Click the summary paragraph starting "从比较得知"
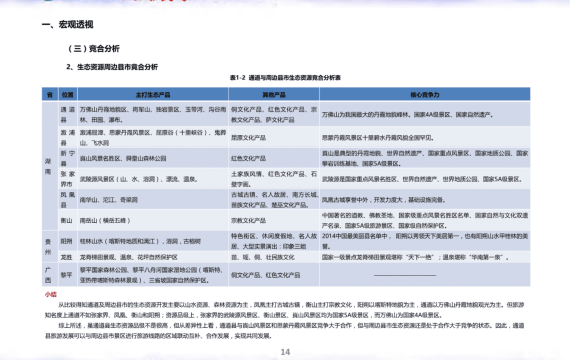Image resolution: width=570 pixels, height=360 pixels. tap(284, 310)
